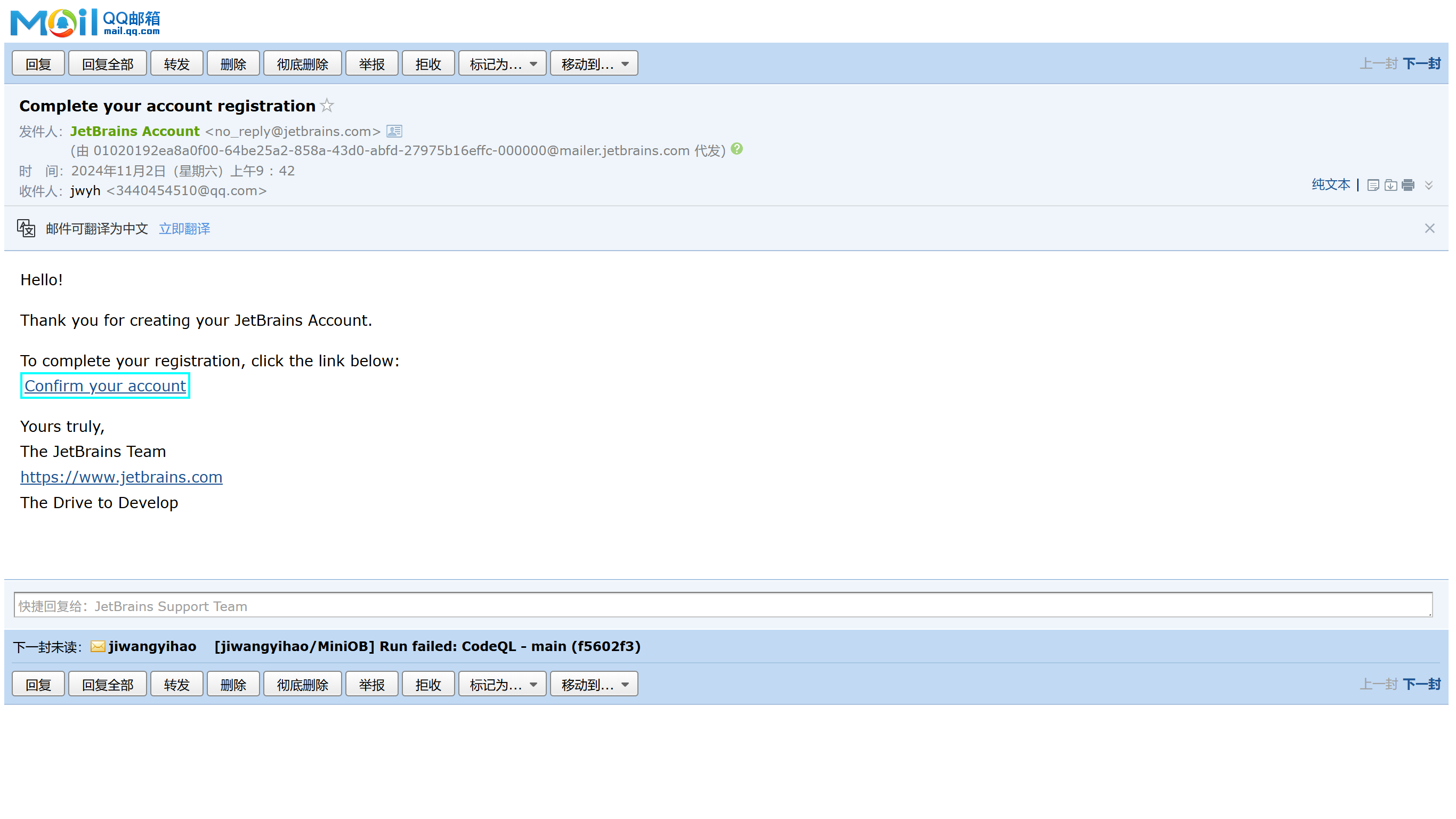The image size is (1456, 819).
Task: Close the translation banner
Action: pyautogui.click(x=1429, y=229)
